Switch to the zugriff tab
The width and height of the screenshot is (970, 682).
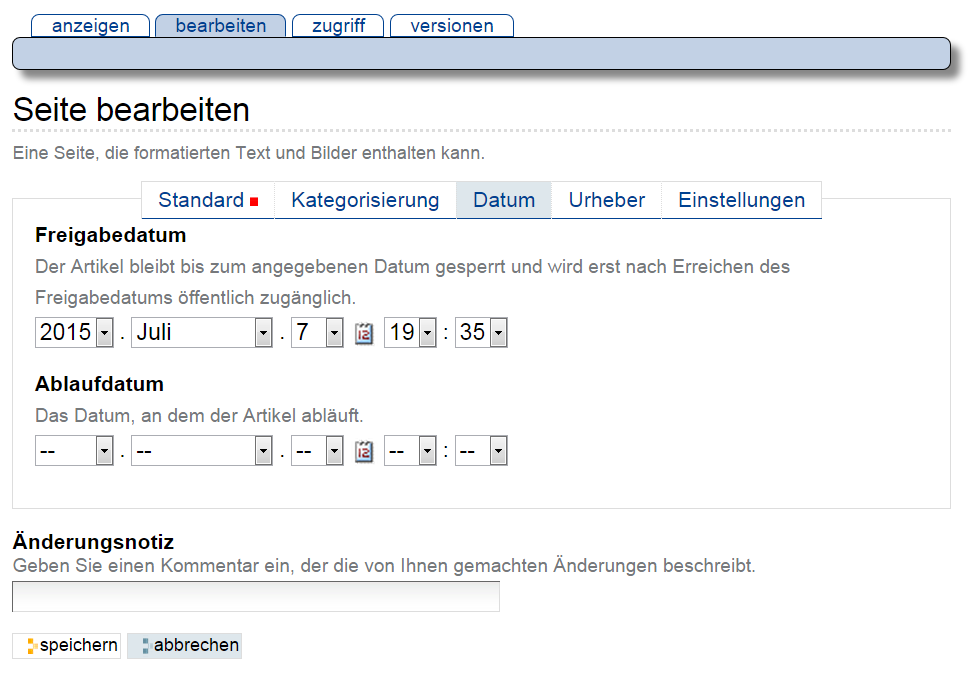[x=338, y=26]
